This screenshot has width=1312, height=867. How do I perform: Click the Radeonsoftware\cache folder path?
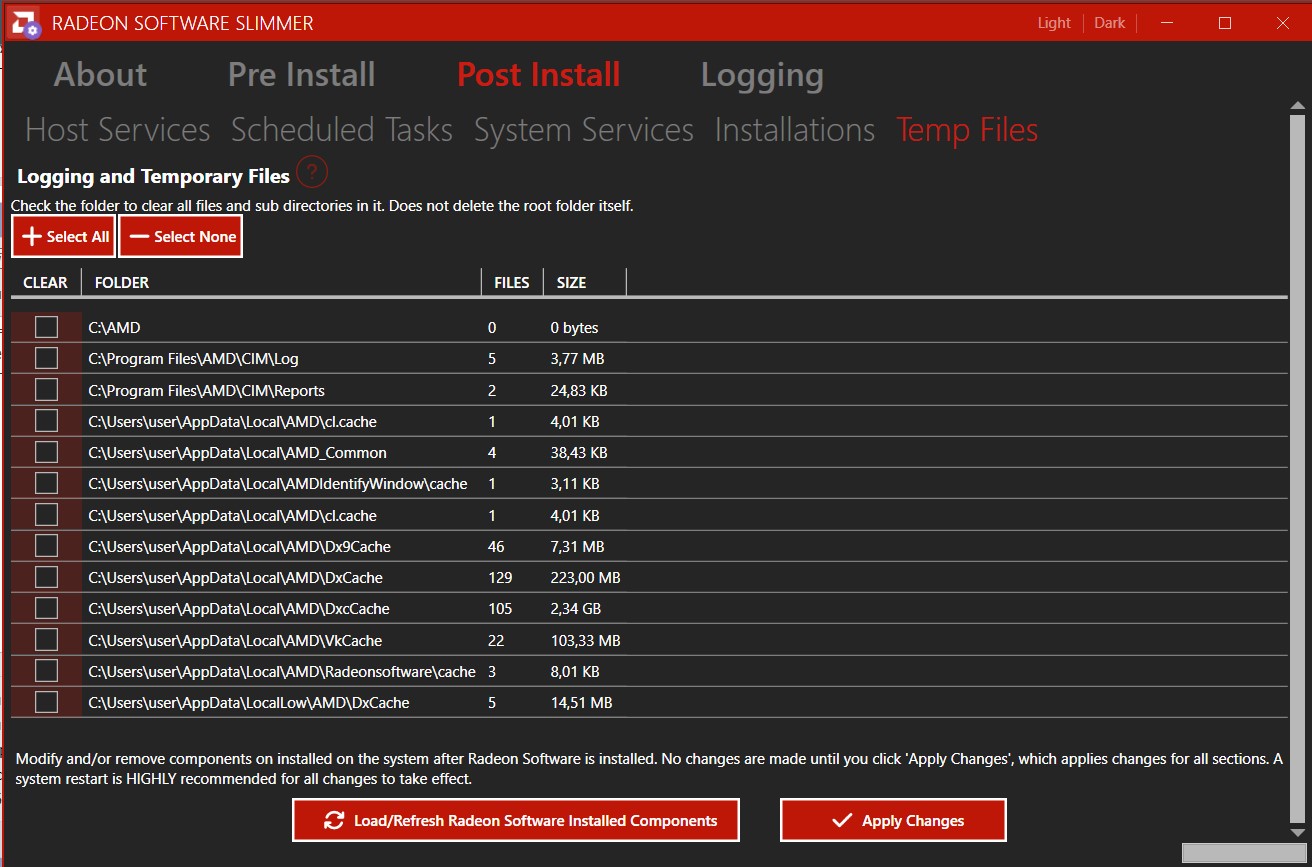(x=282, y=672)
